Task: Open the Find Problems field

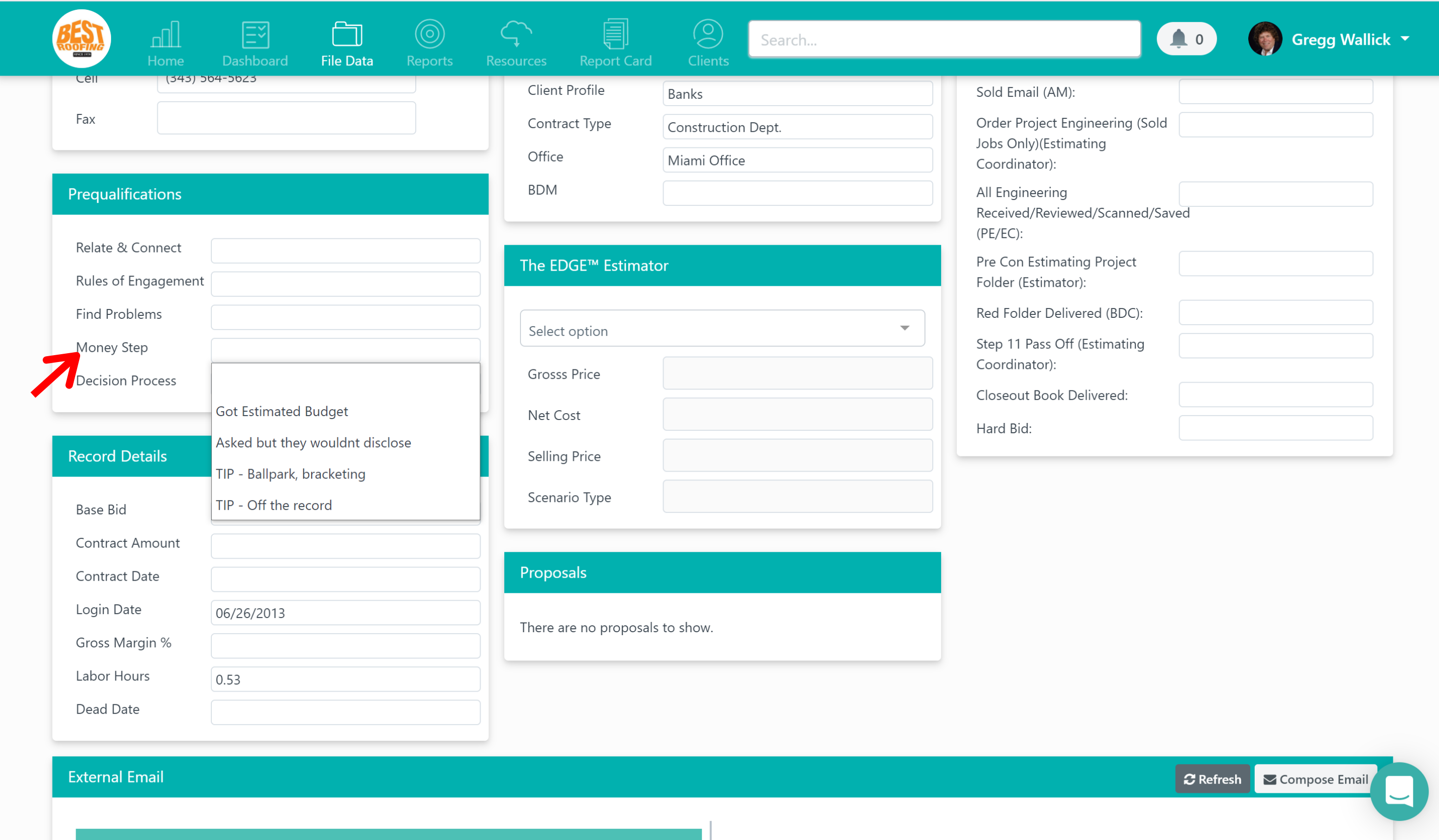Action: pyautogui.click(x=345, y=317)
